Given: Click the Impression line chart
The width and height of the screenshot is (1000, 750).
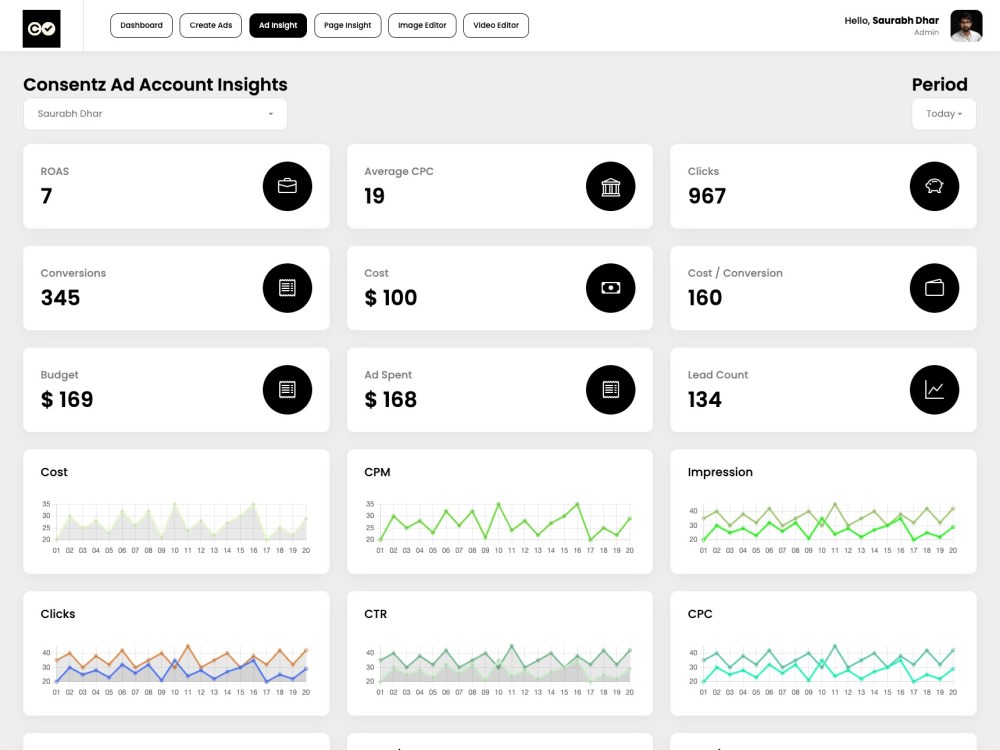Looking at the screenshot, I should pyautogui.click(x=823, y=527).
